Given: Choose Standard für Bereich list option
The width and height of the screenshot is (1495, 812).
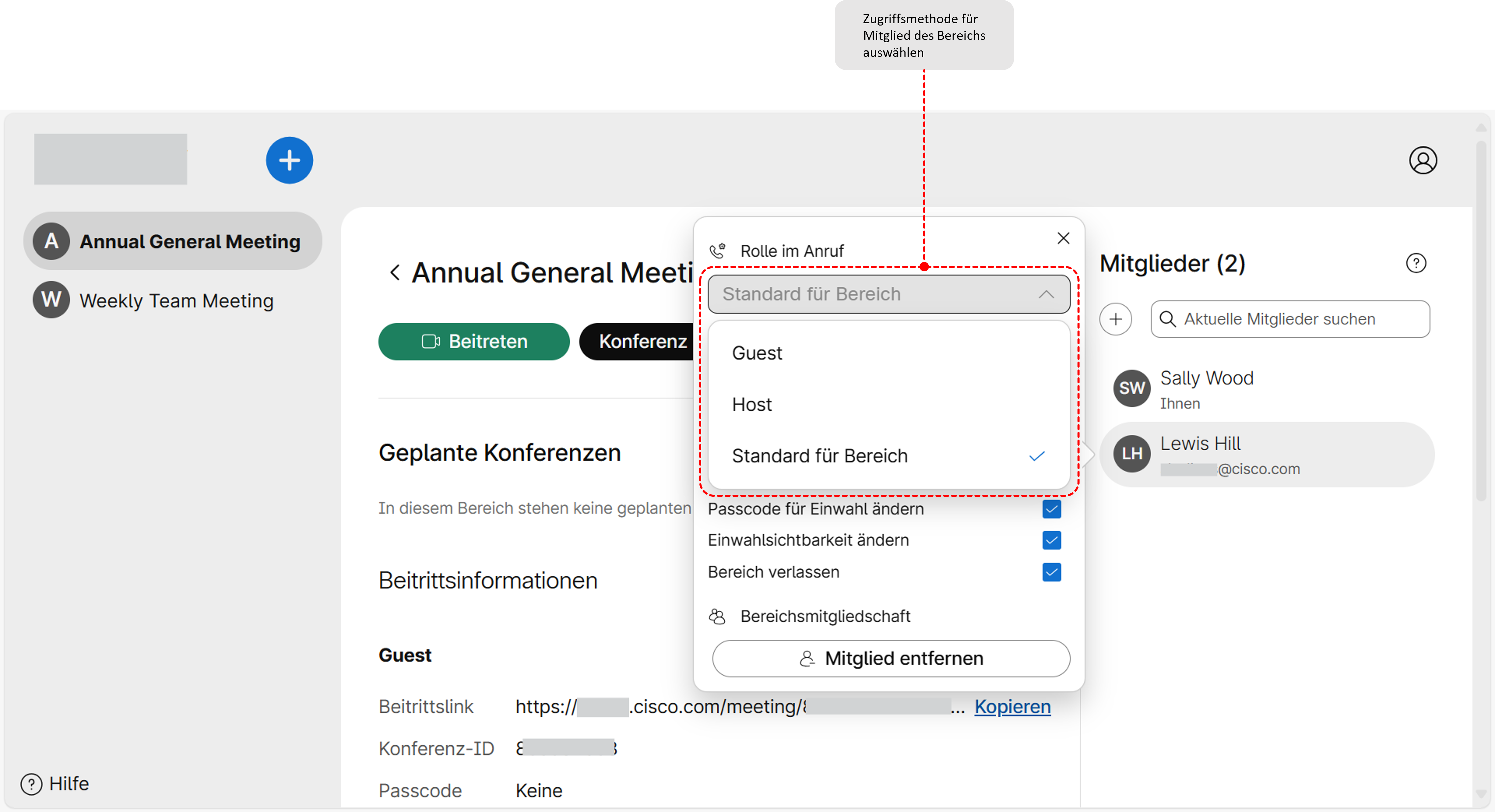Looking at the screenshot, I should click(819, 456).
